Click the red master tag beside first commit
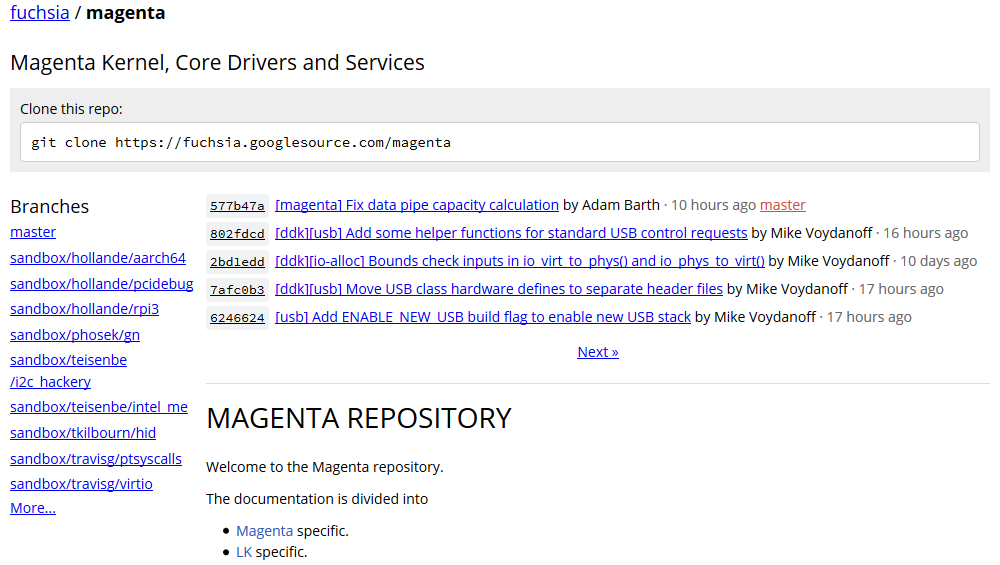The height and width of the screenshot is (565, 1000). 783,205
